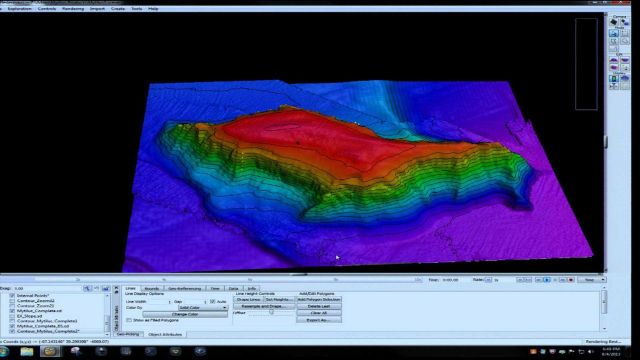Click the blue play button in time controls
This screenshot has width=640, height=360.
[x=547, y=280]
